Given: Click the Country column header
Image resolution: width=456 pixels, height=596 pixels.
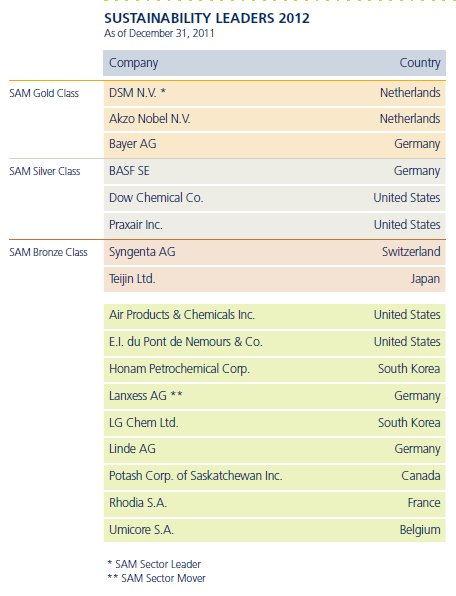Looking at the screenshot, I should tap(420, 63).
